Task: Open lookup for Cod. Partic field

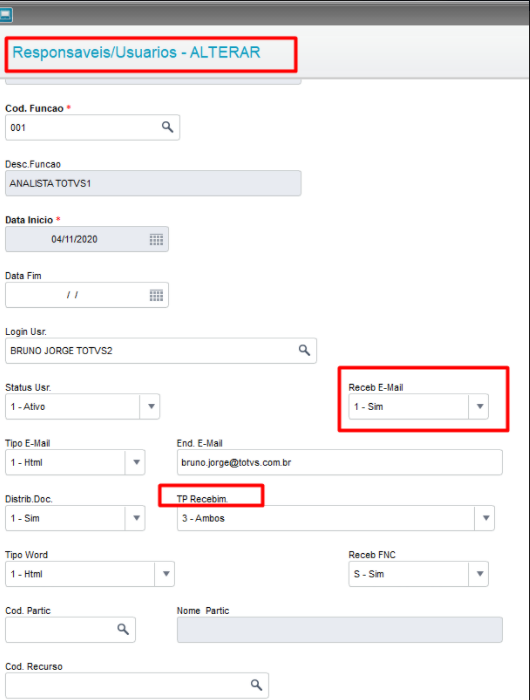Action: pos(123,629)
